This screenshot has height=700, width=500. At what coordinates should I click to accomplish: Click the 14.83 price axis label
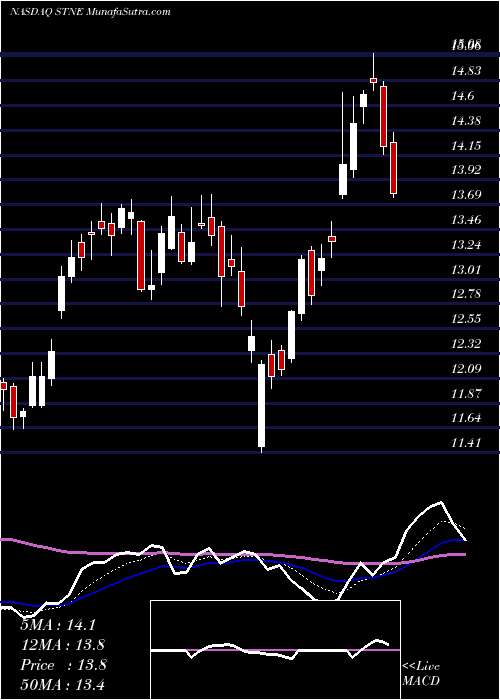click(466, 71)
